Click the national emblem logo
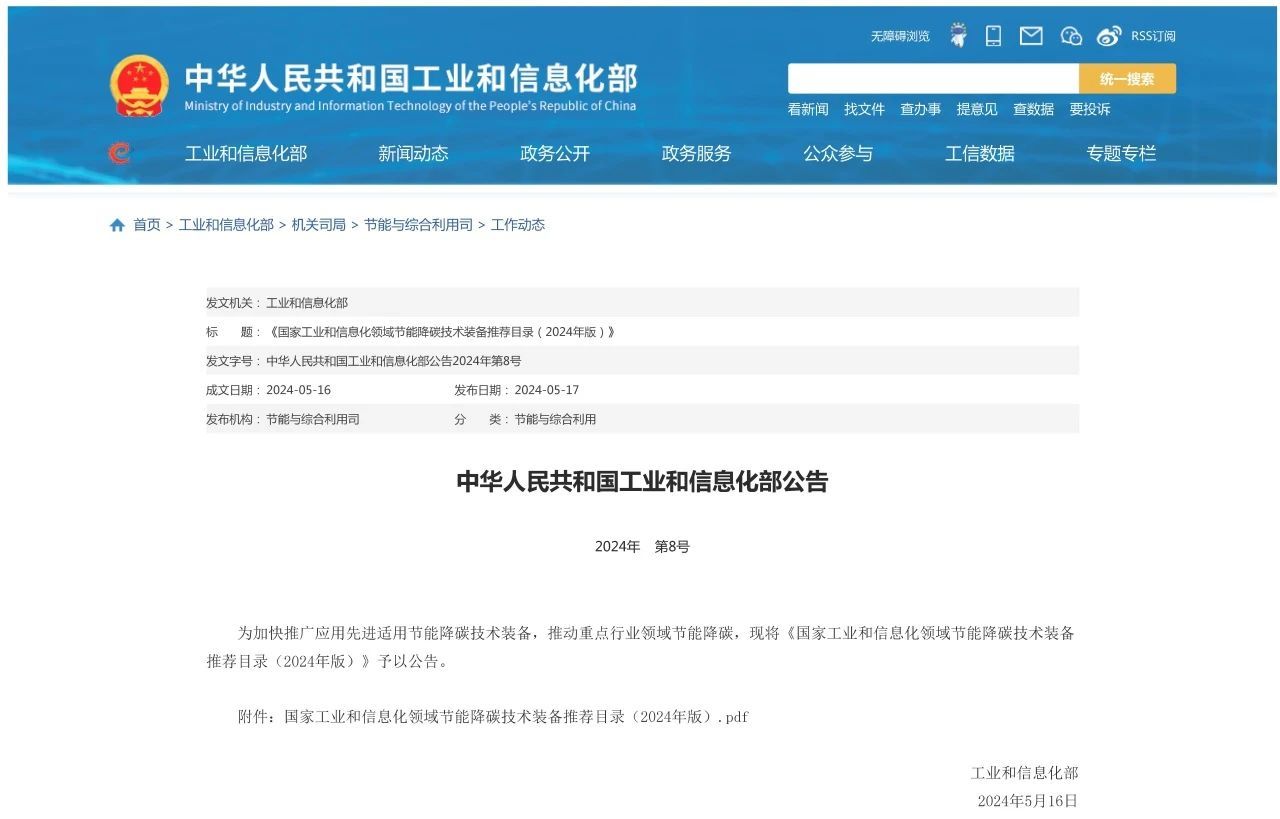 tap(139, 85)
